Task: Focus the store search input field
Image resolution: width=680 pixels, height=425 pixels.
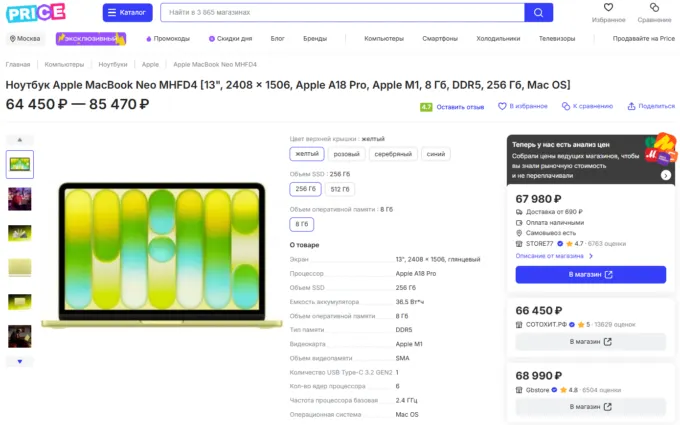Action: coord(342,13)
